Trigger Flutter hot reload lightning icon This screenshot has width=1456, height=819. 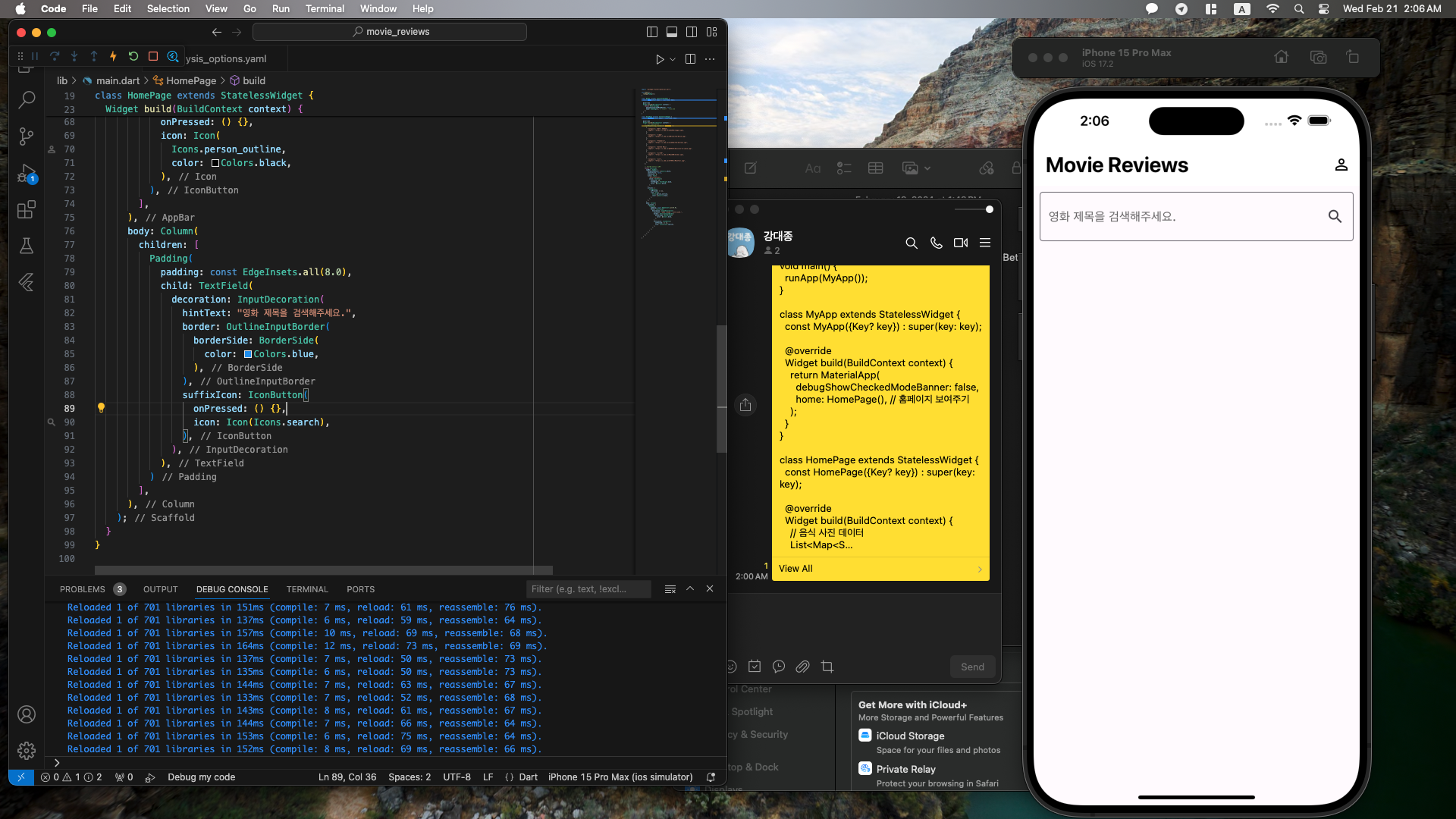[x=114, y=57]
